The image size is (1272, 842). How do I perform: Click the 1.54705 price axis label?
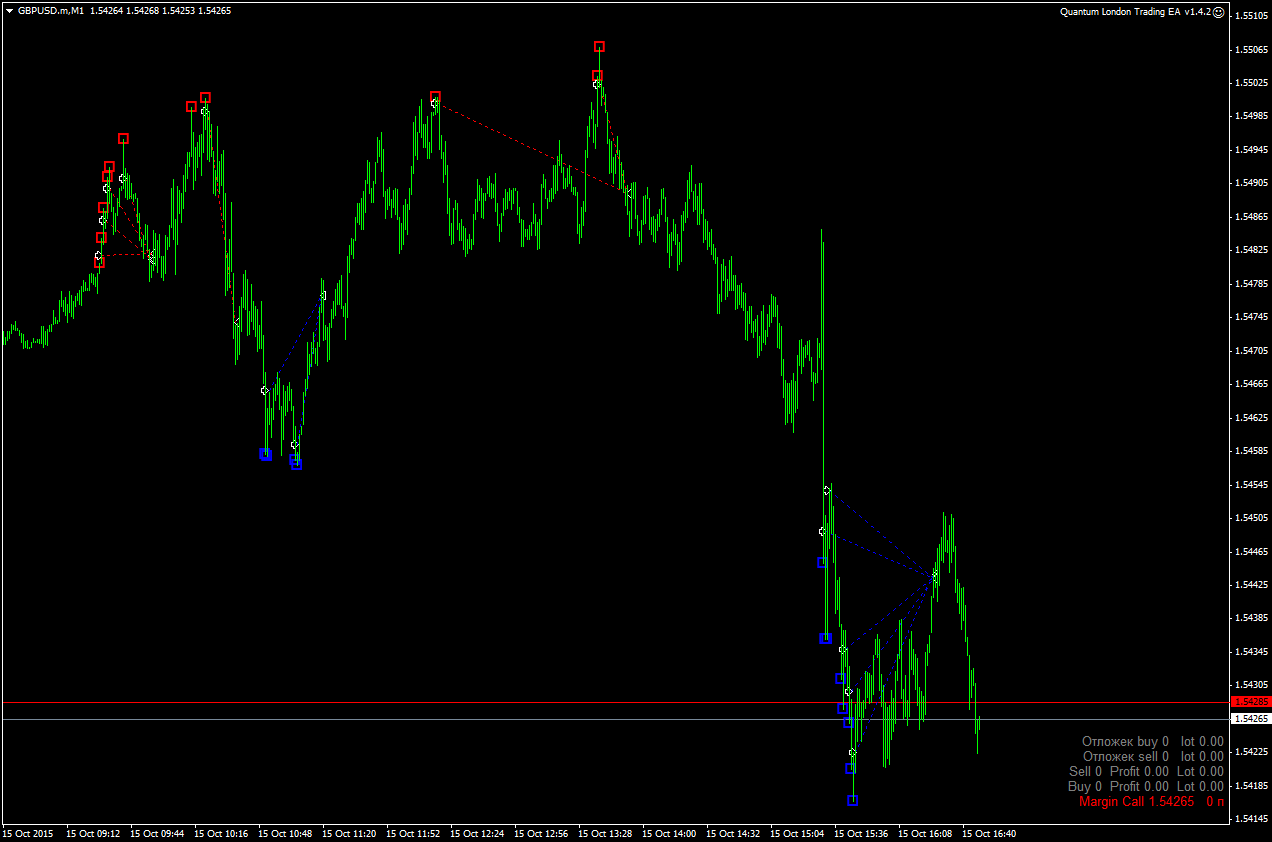pos(1253,351)
